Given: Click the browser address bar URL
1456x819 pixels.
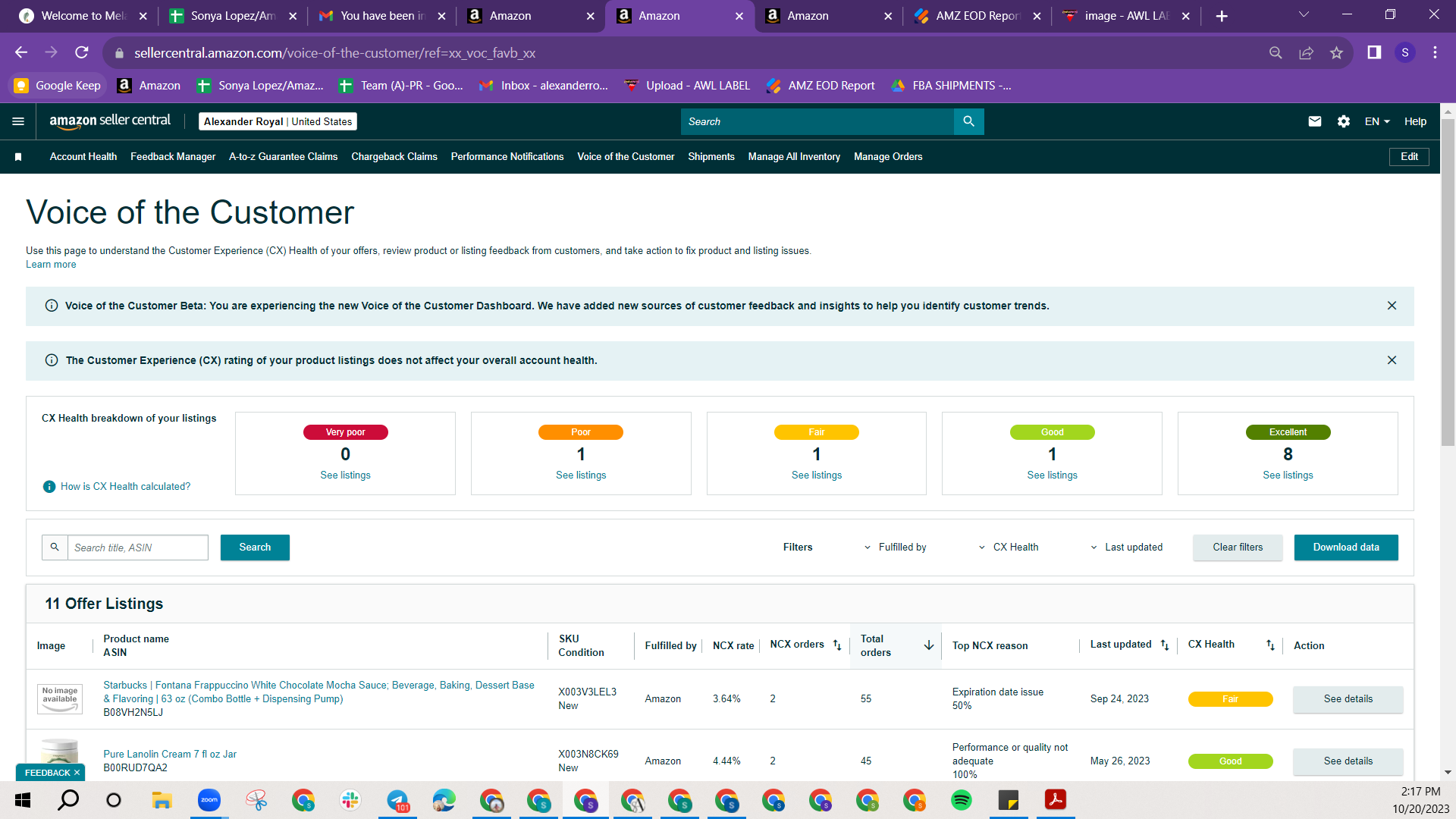Looking at the screenshot, I should 334,53.
